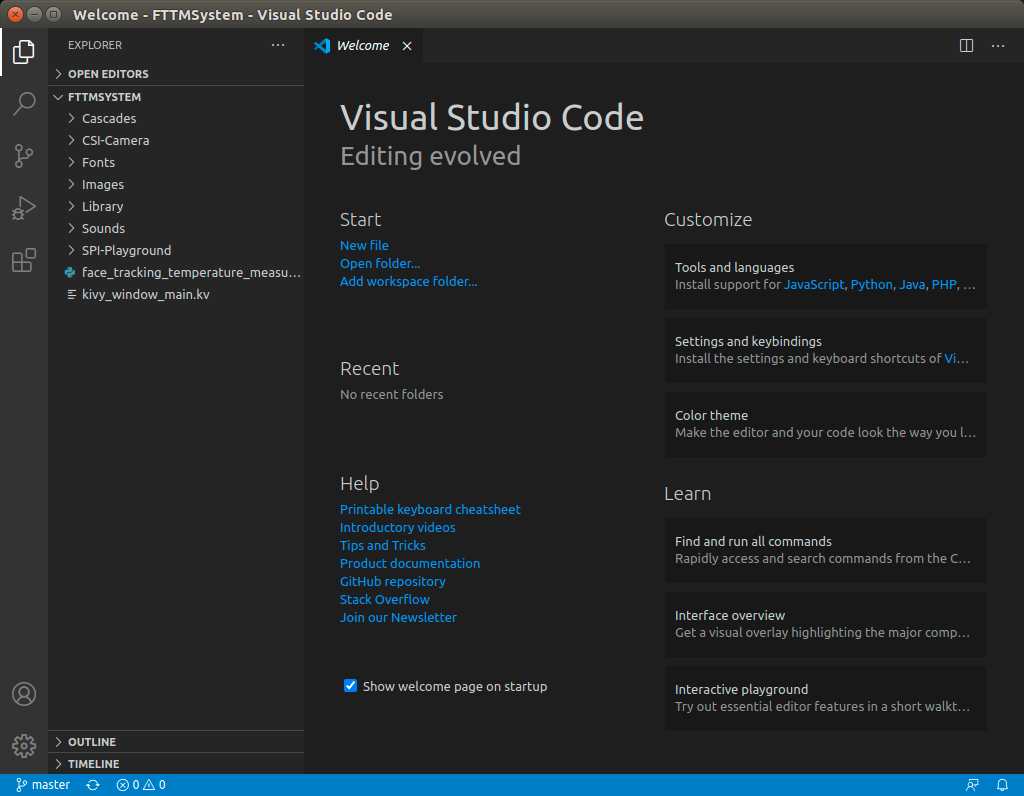
Task: Expand the Outline panel
Action: (176, 742)
